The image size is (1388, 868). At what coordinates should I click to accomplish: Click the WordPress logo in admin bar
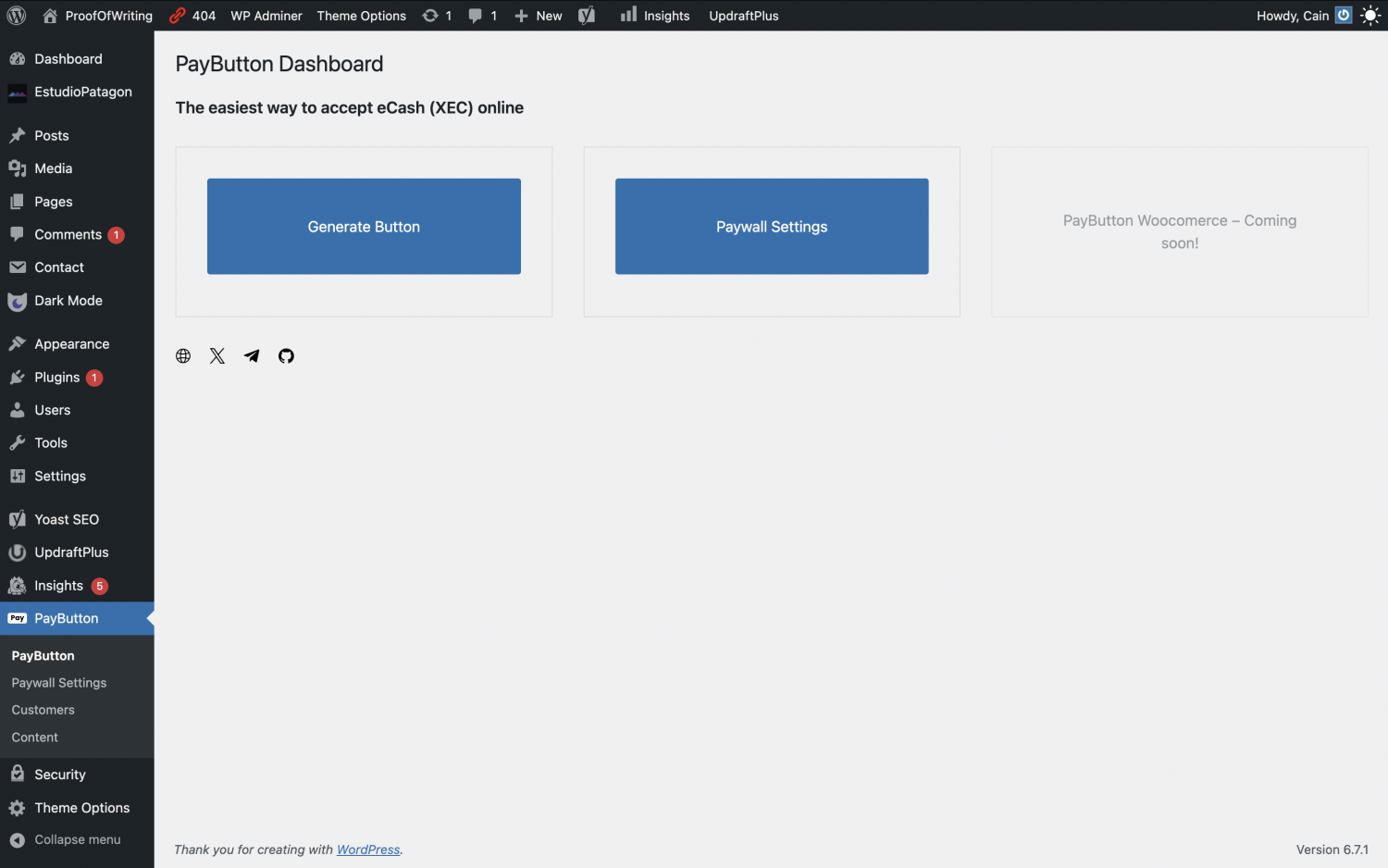click(17, 16)
